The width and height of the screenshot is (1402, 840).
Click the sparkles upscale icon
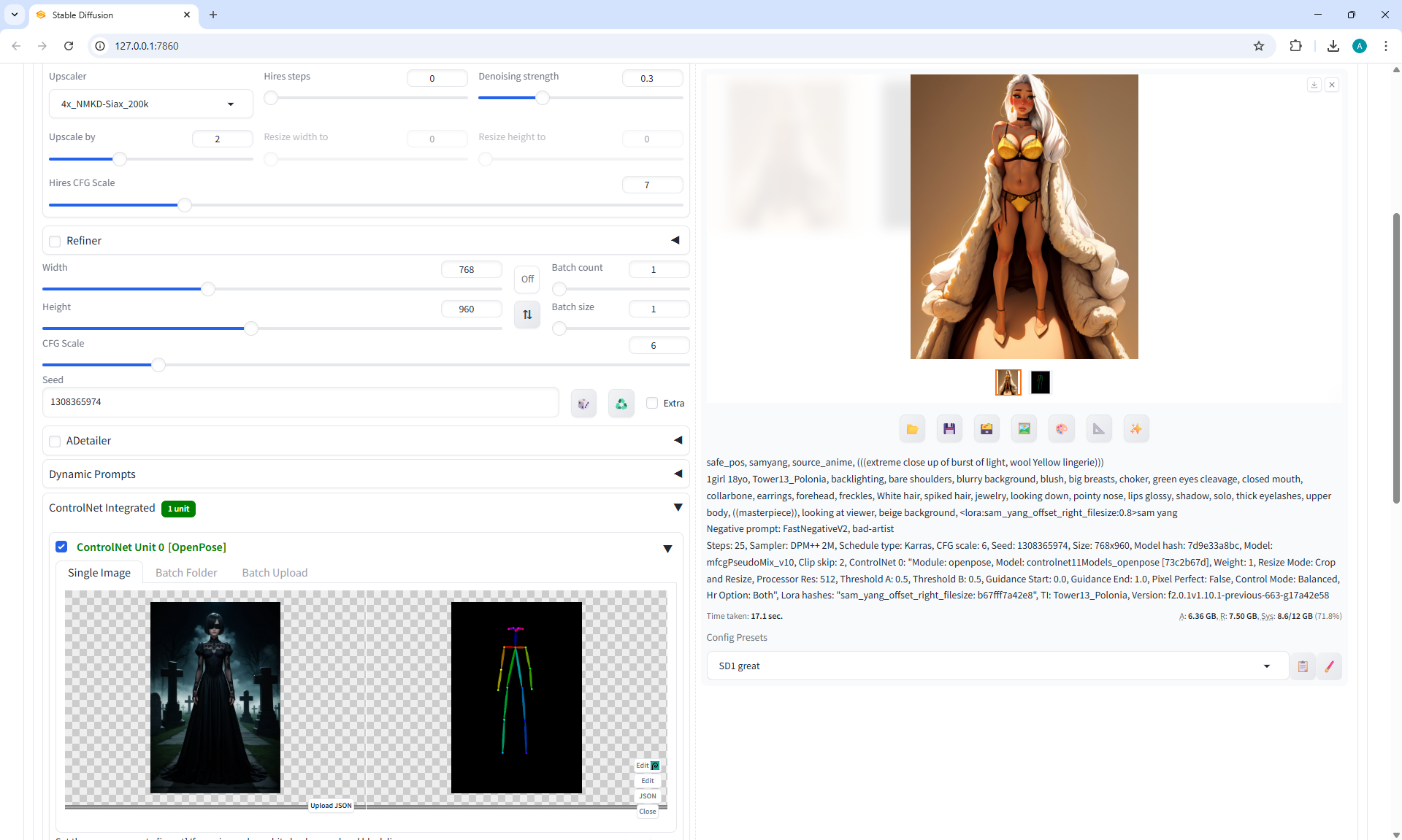pyautogui.click(x=1135, y=429)
